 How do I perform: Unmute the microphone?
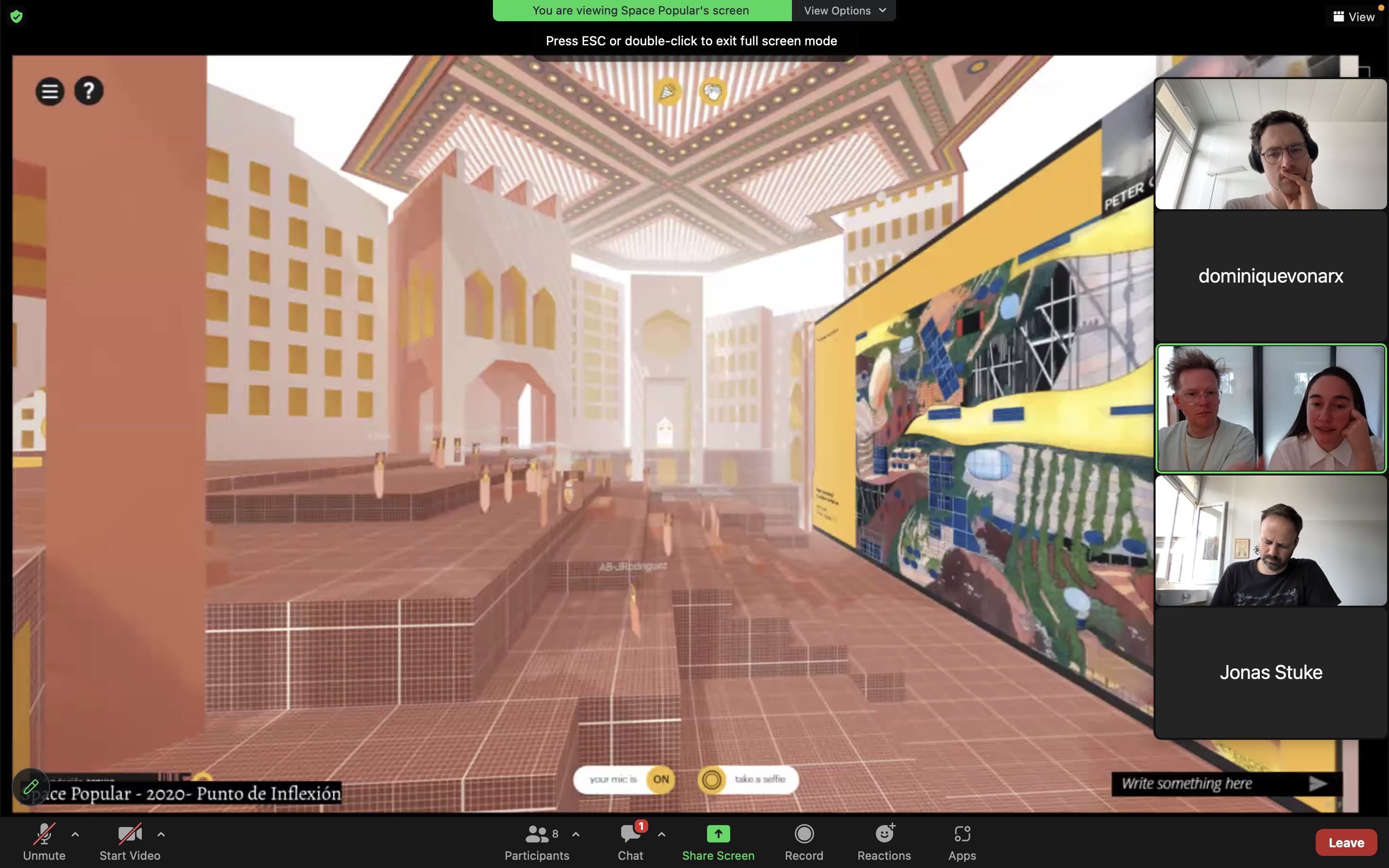pyautogui.click(x=44, y=834)
